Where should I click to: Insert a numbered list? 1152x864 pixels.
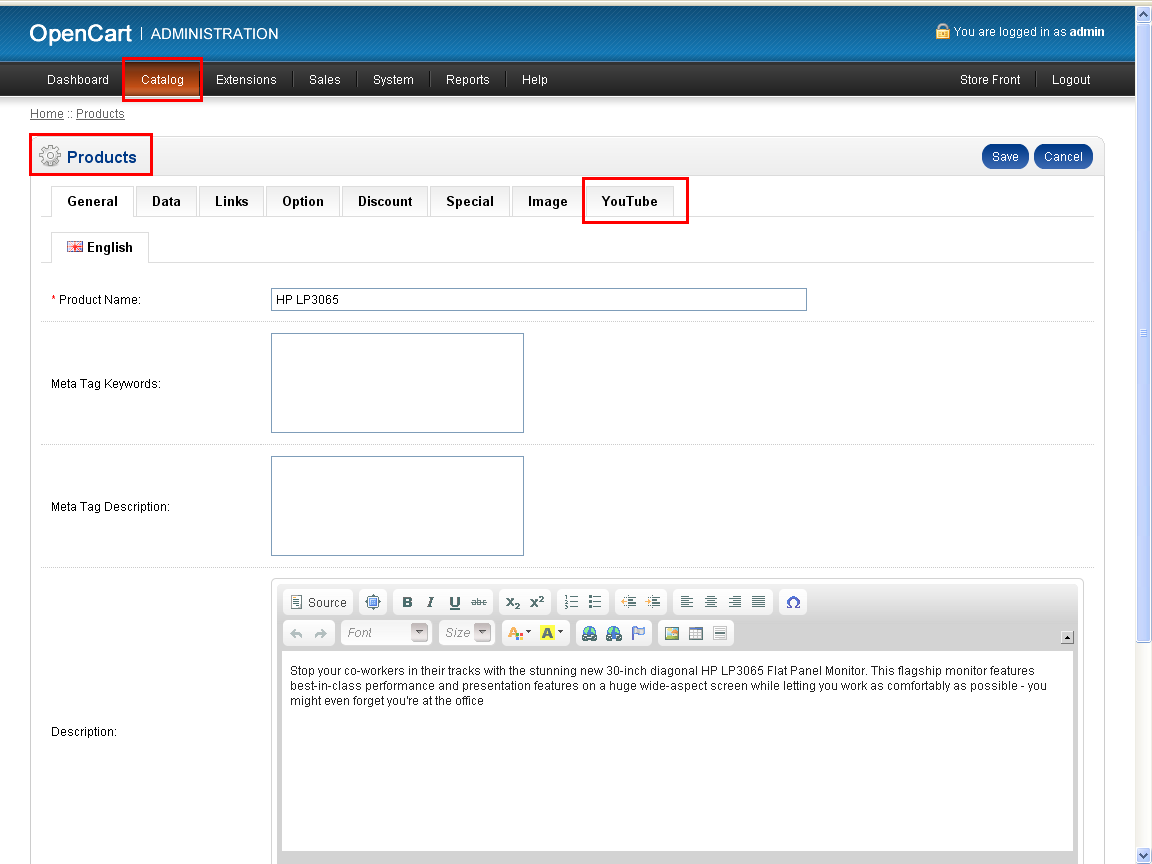(571, 602)
